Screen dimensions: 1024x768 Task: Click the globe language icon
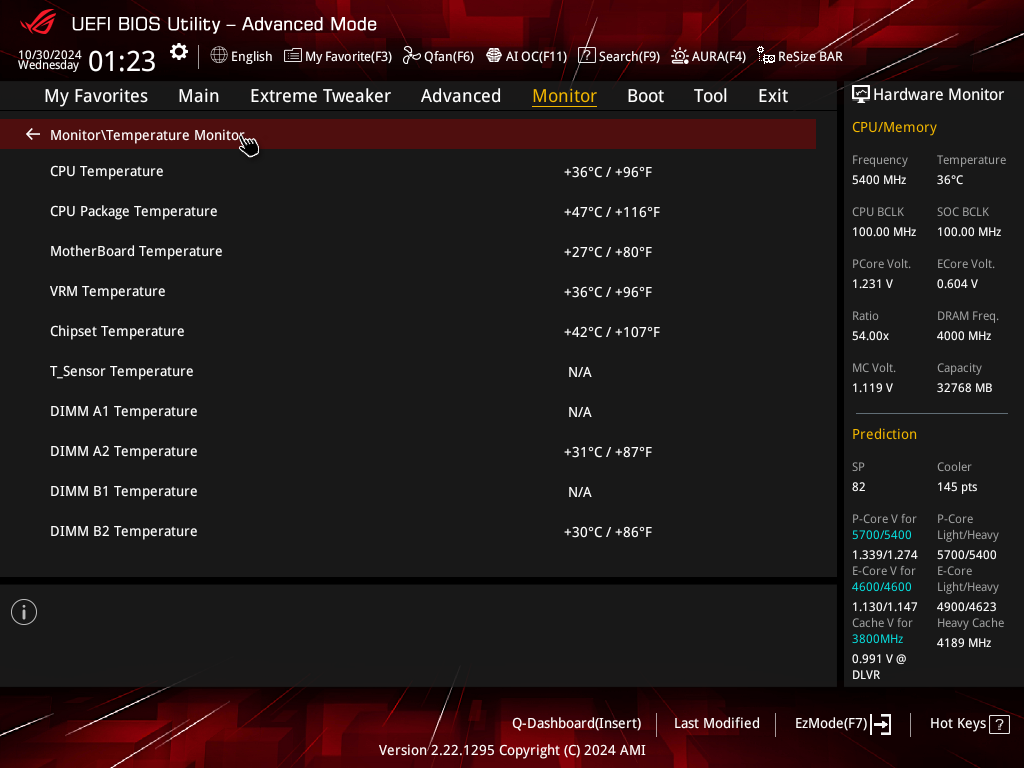pos(219,56)
